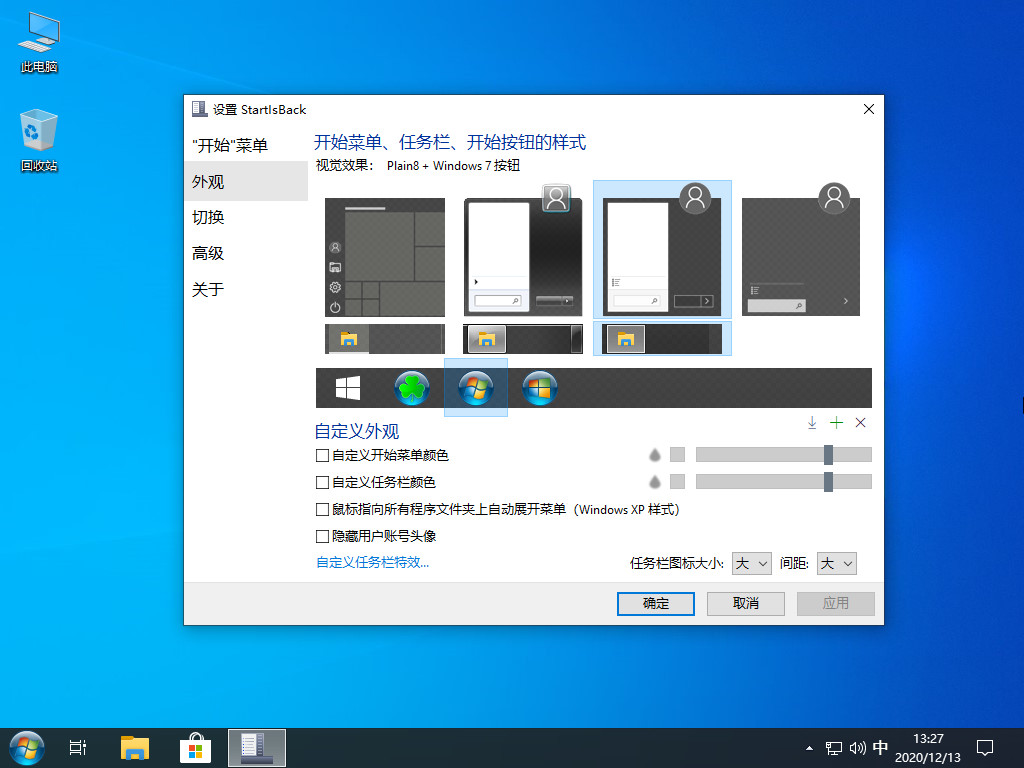Open the 自定义任务栏特效 link
Viewport: 1024px width, 768px height.
(372, 562)
